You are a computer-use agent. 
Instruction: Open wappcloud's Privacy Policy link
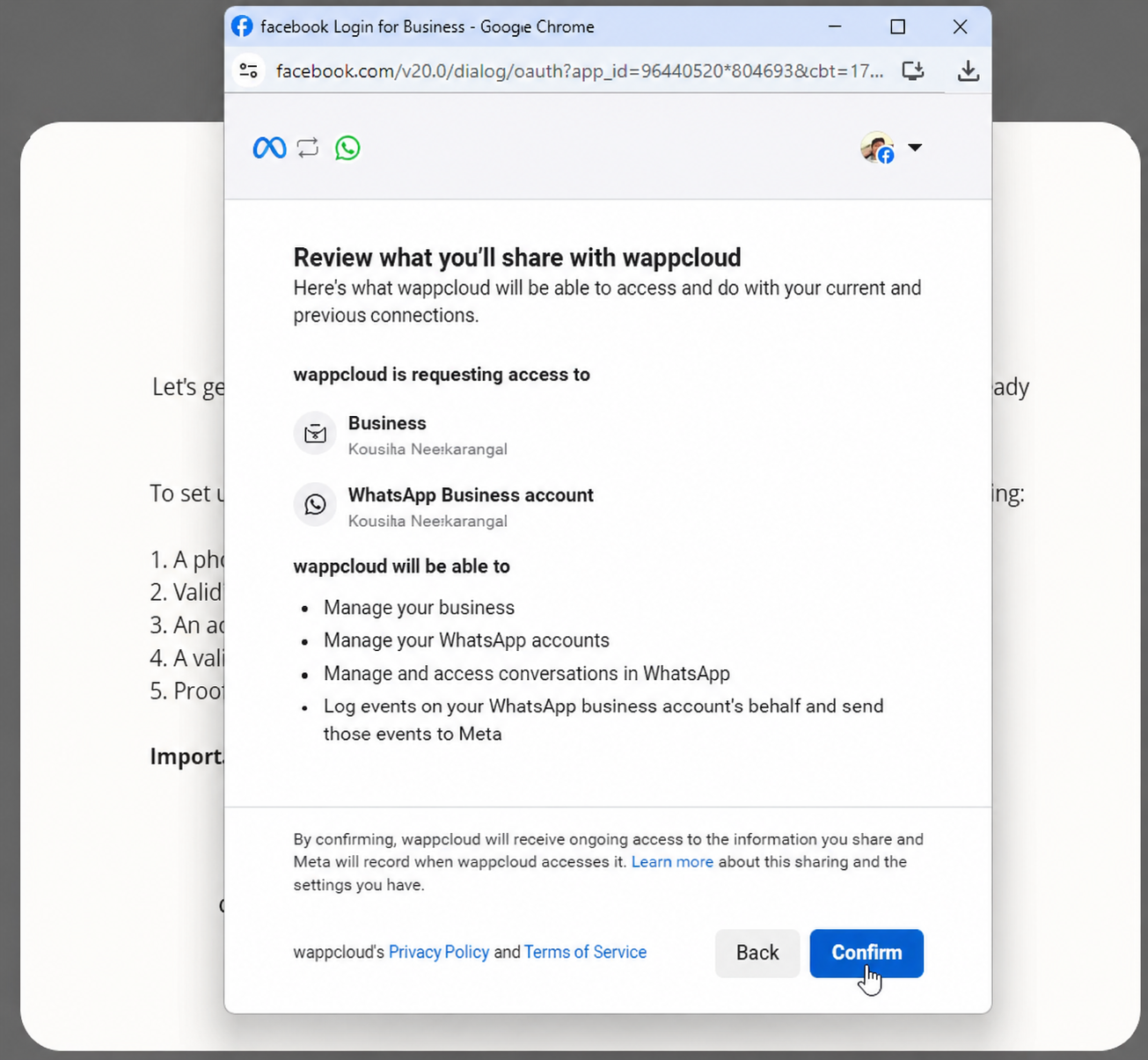pyautogui.click(x=439, y=952)
